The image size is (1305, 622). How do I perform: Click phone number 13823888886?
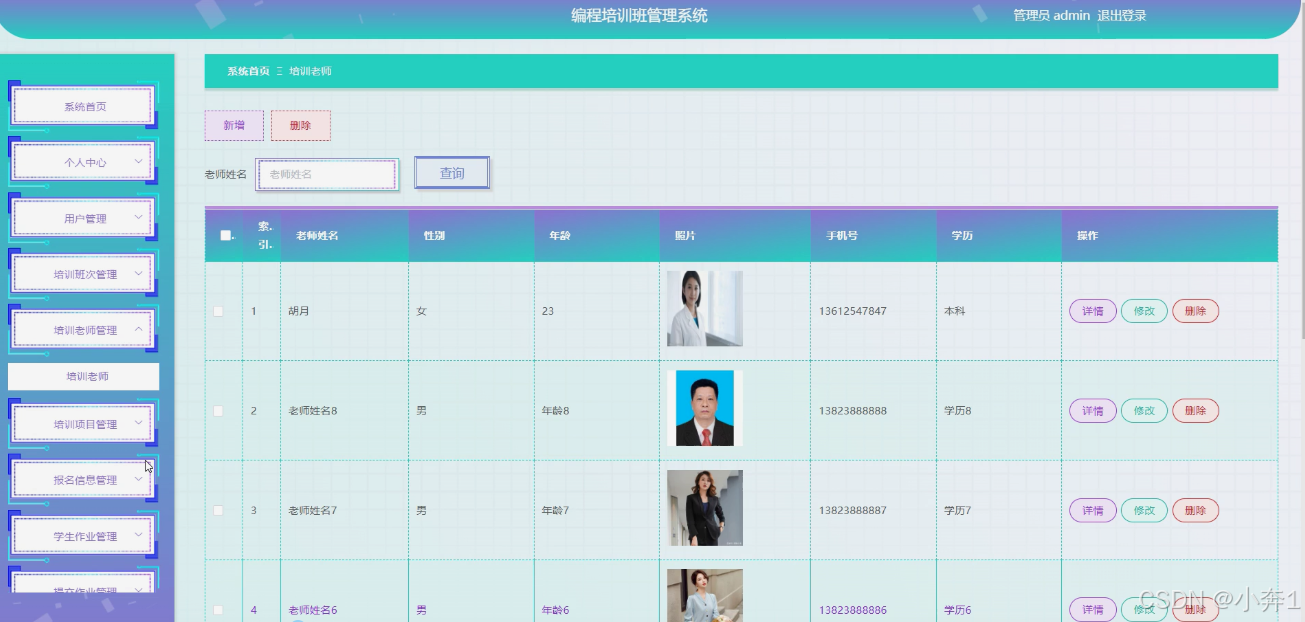tap(852, 610)
